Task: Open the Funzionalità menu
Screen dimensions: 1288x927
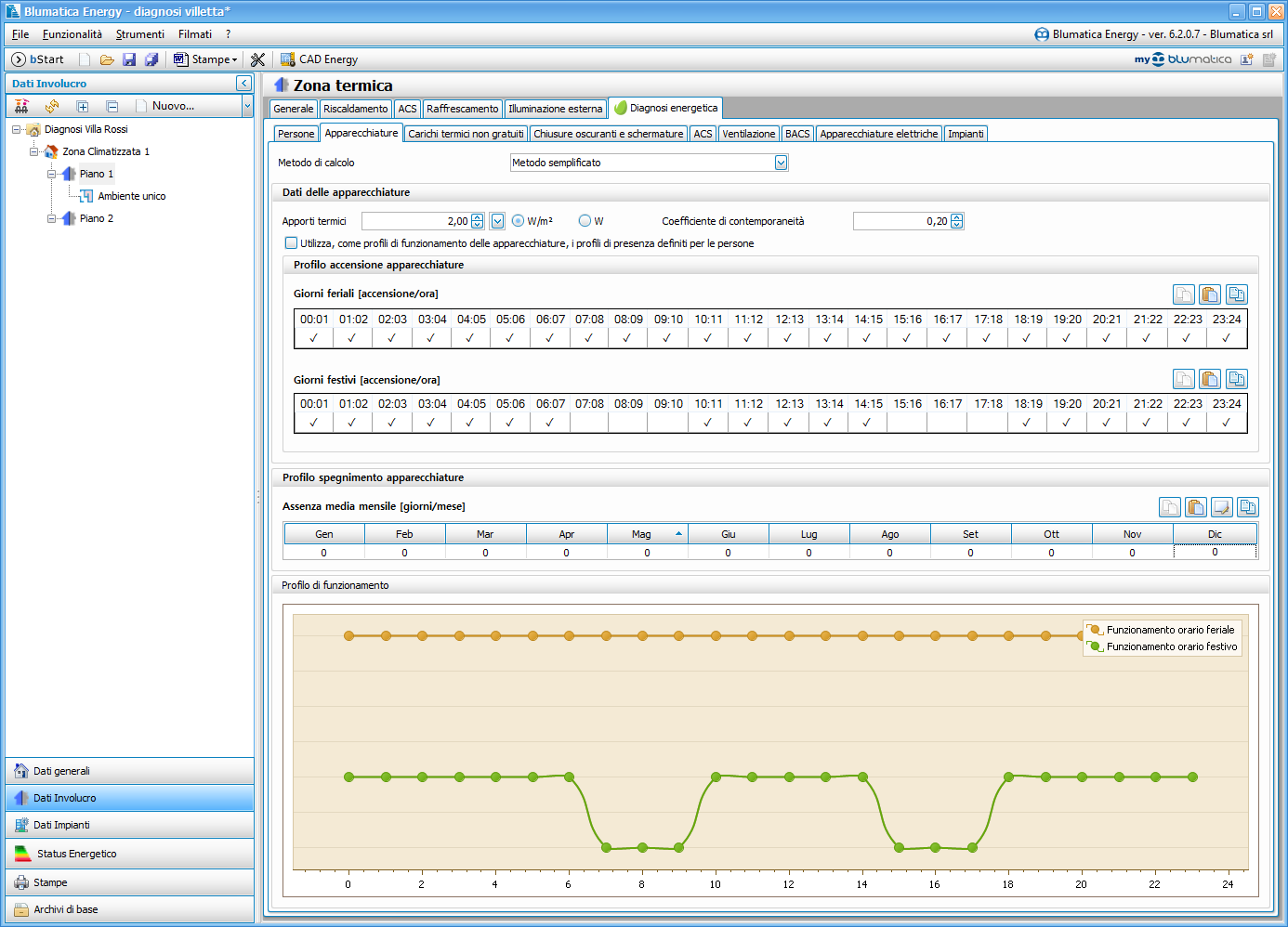Action: coord(72,34)
